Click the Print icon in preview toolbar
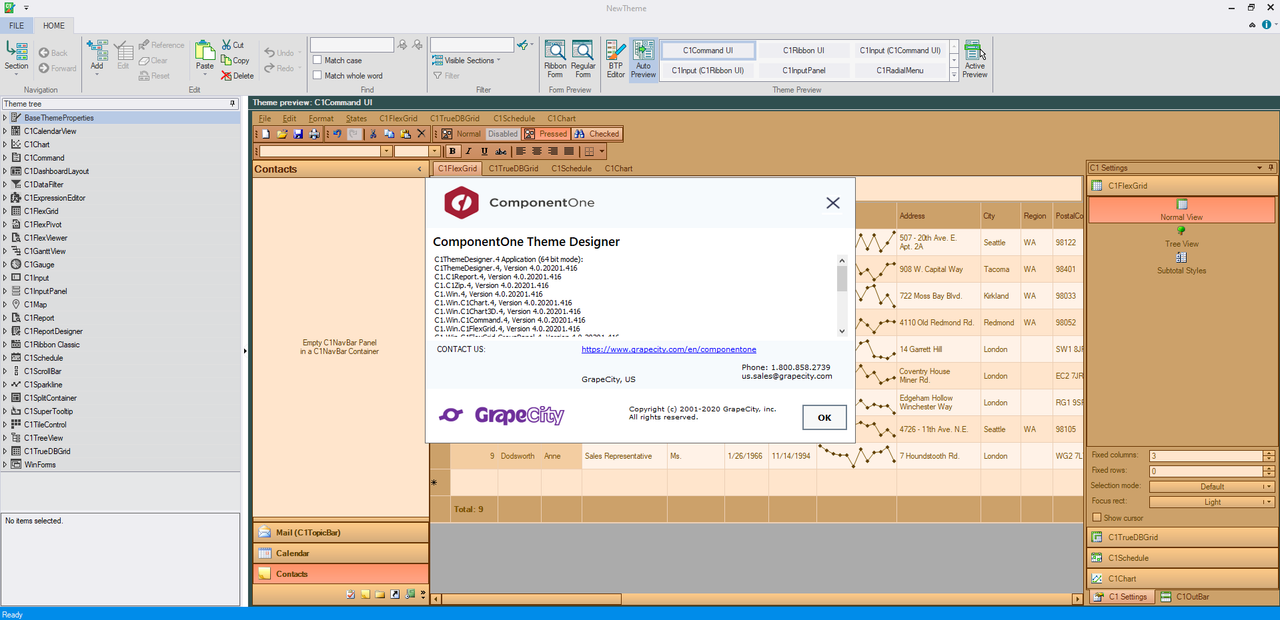The height and width of the screenshot is (620, 1280). coord(314,134)
